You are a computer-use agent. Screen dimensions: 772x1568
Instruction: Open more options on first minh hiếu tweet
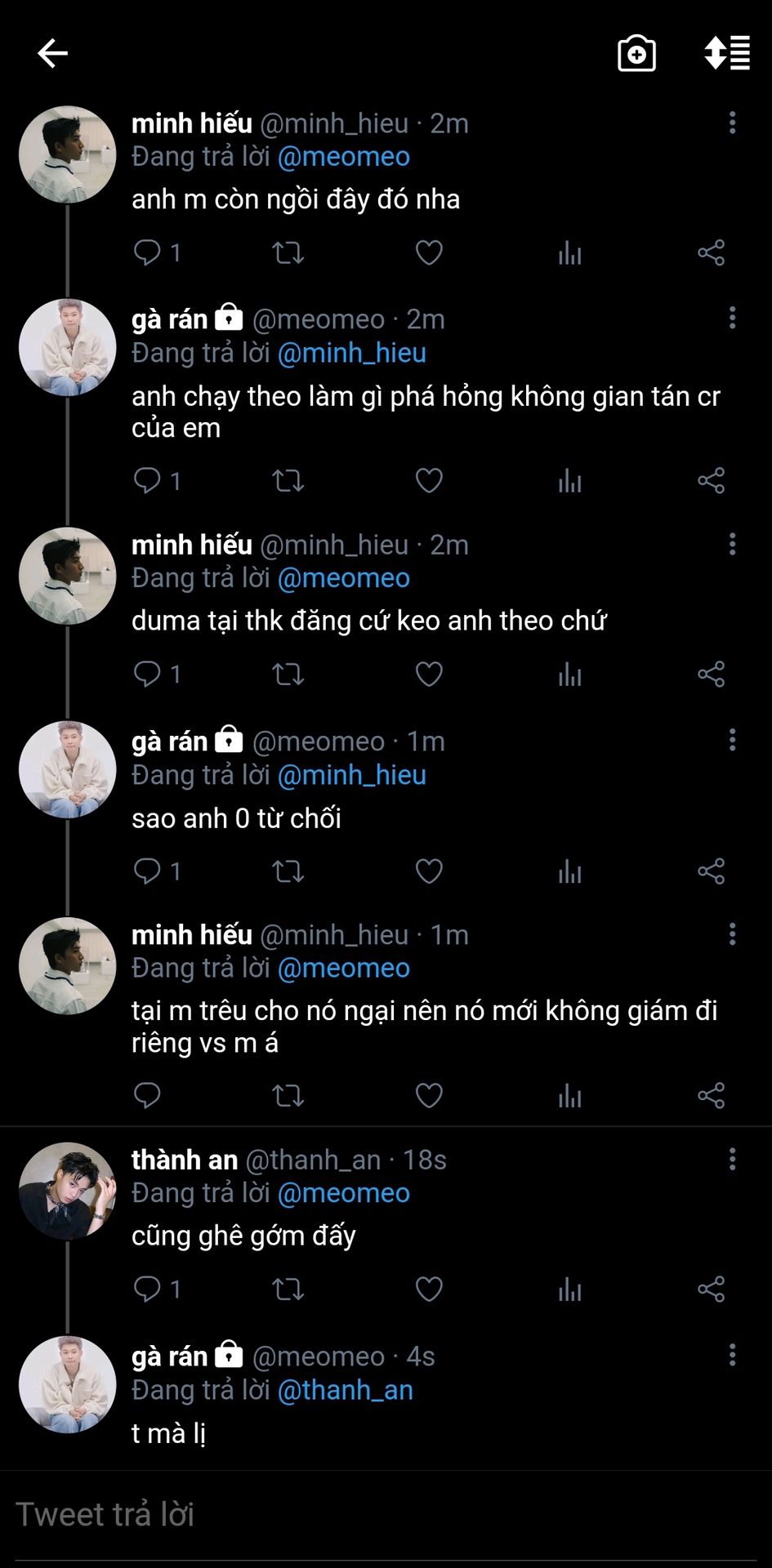(x=732, y=122)
